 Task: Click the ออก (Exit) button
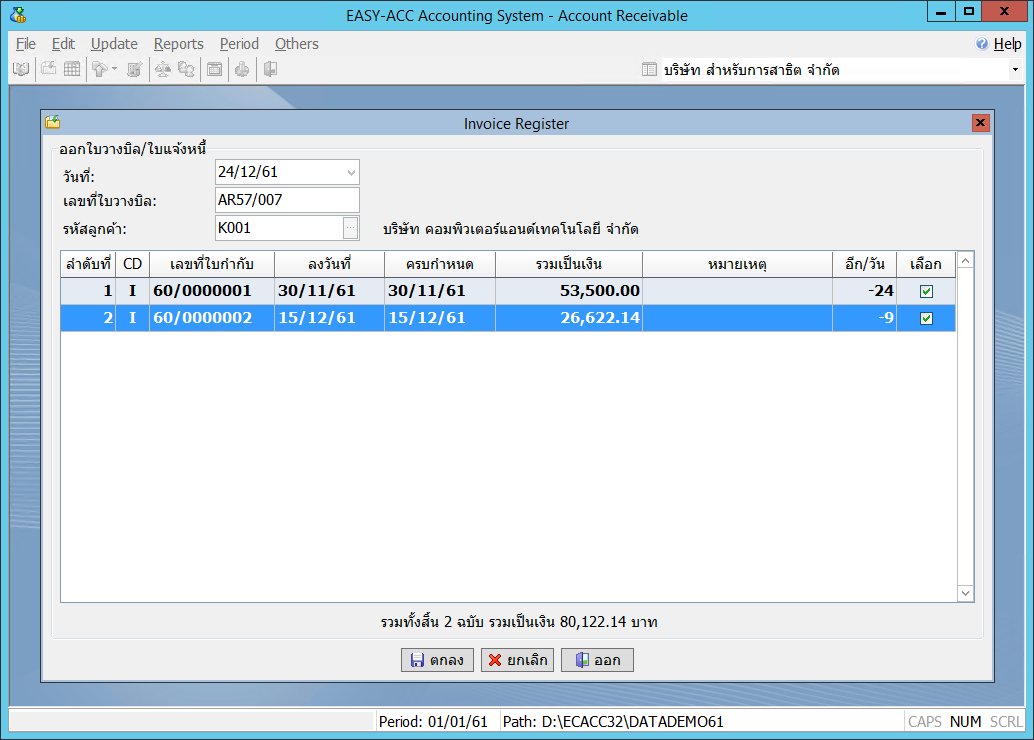[597, 660]
